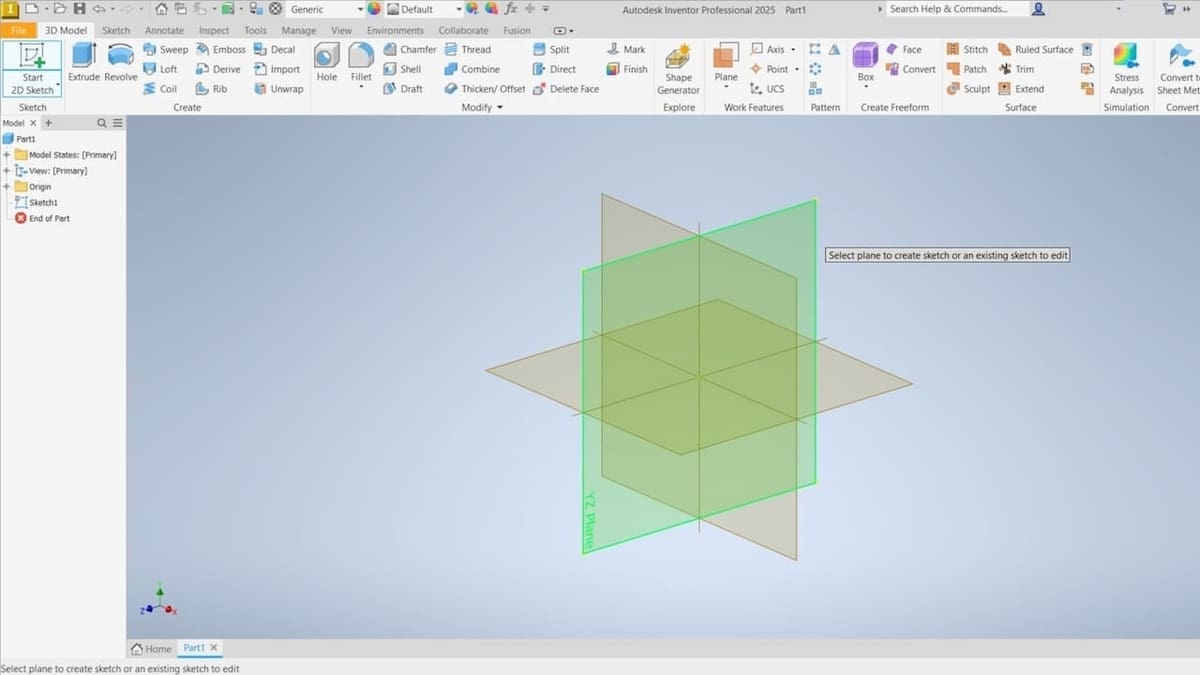Apply the Shell tool
Image resolution: width=1200 pixels, height=675 pixels.
click(402, 69)
